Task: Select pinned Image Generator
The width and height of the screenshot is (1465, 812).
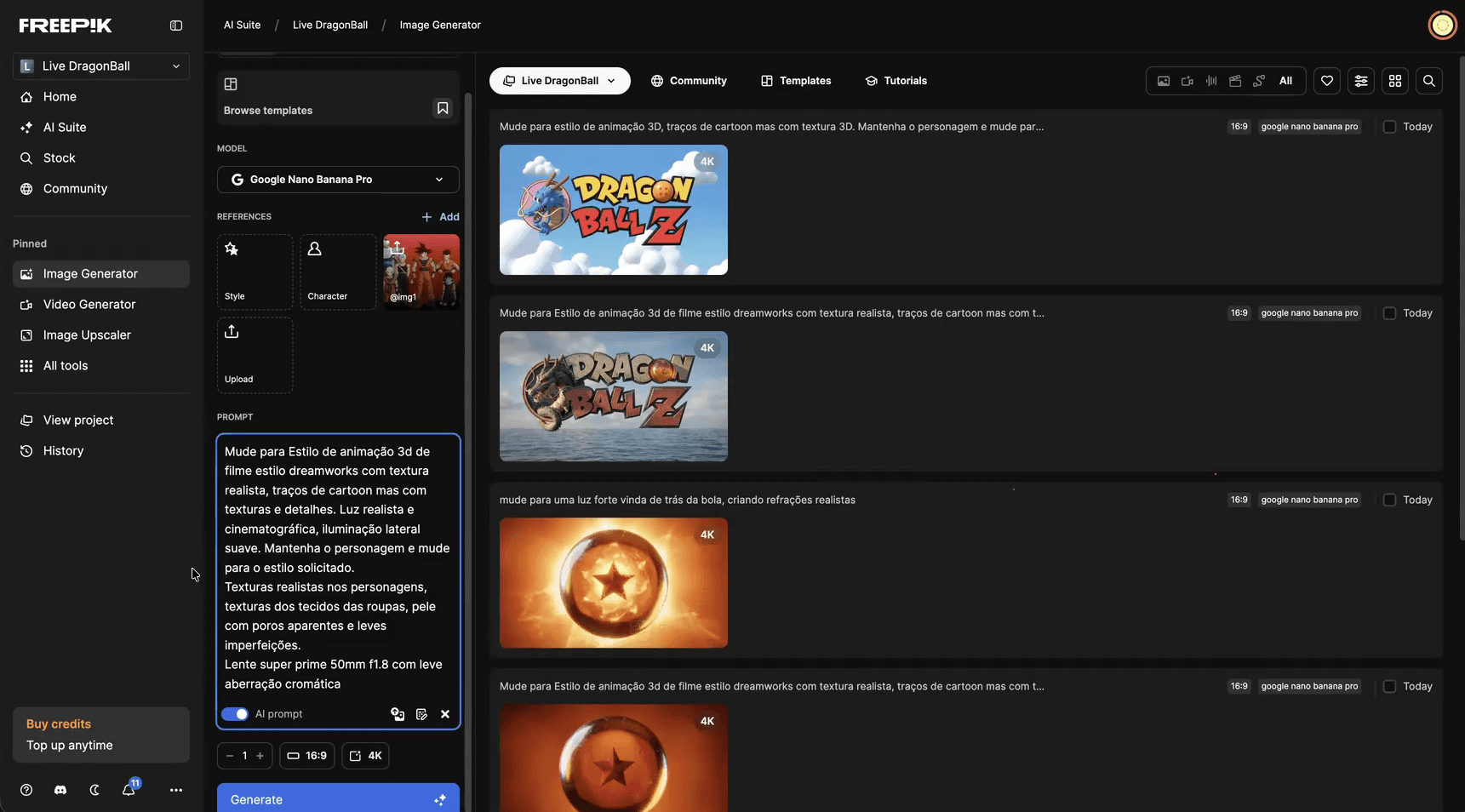Action: click(101, 274)
